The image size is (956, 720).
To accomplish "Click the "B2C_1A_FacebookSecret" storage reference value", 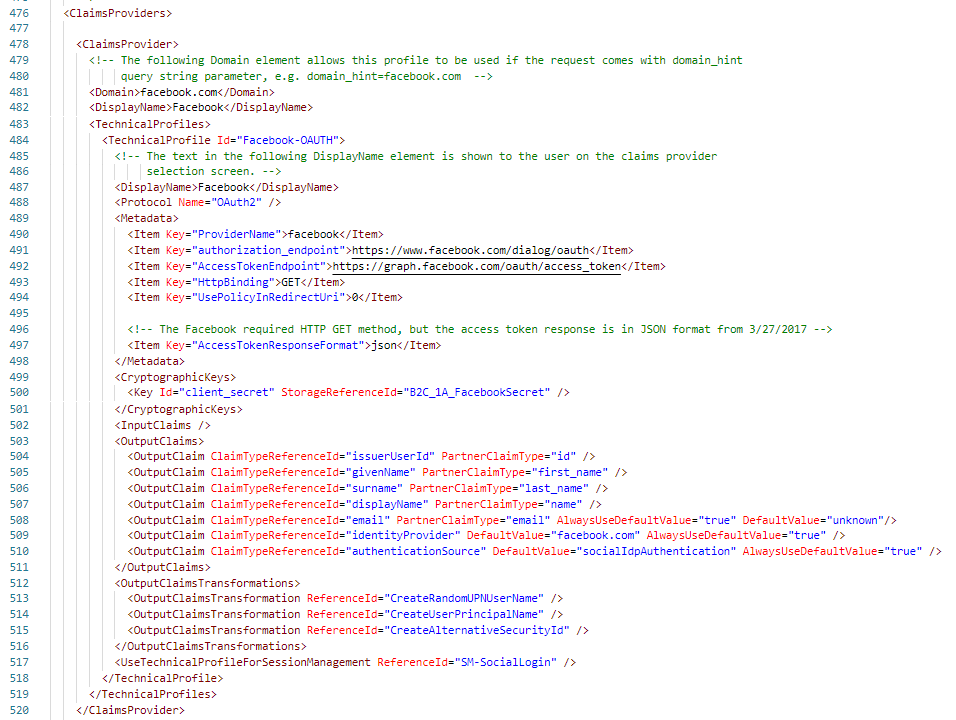I will pyautogui.click(x=476, y=392).
